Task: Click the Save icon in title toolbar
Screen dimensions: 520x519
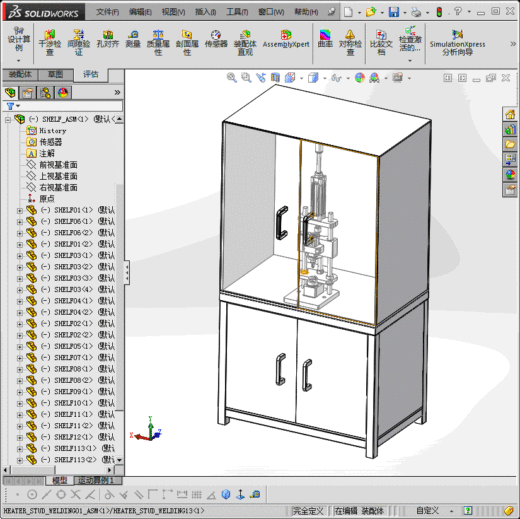Action: 394,12
